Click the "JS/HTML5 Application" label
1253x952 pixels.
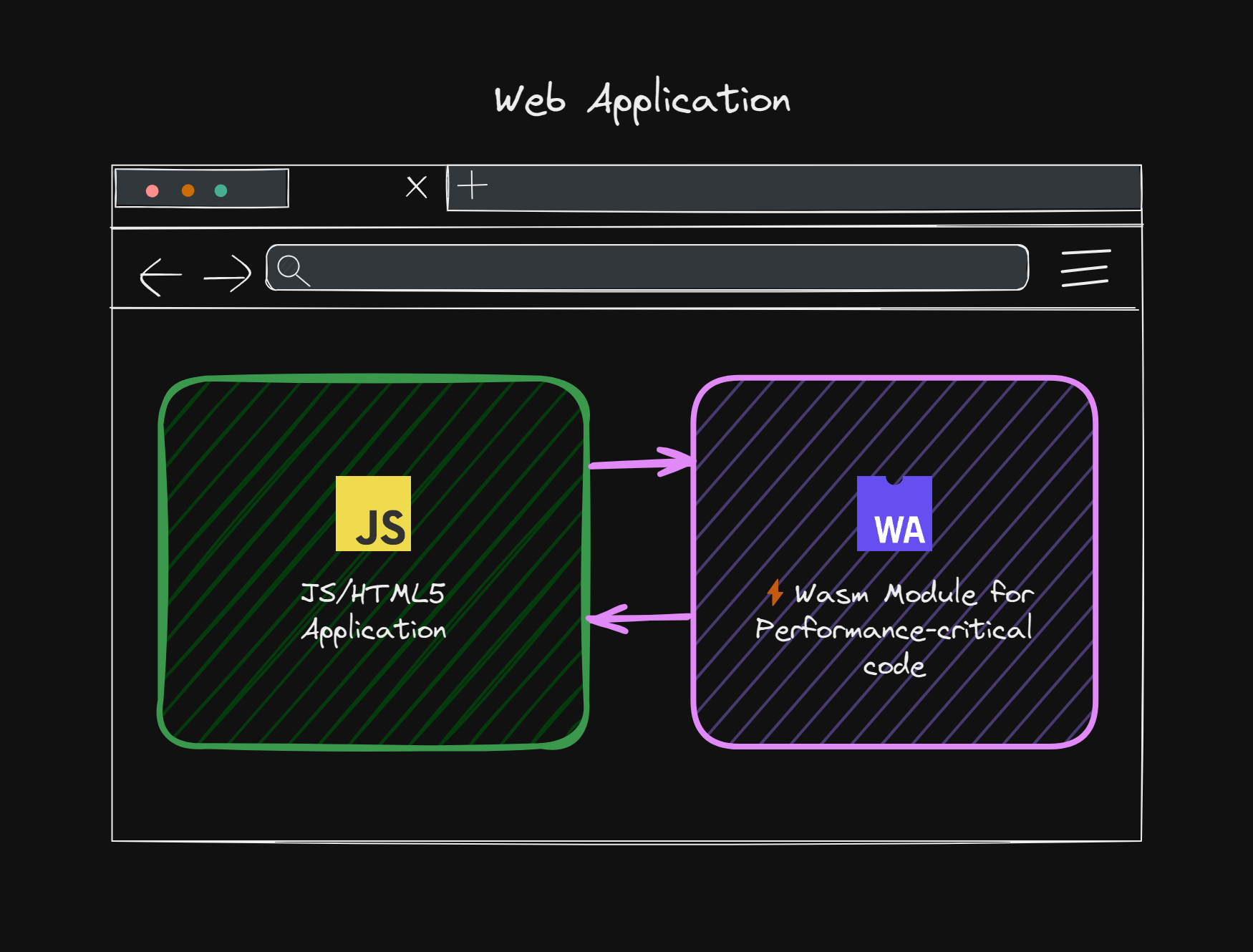pyautogui.click(x=373, y=613)
